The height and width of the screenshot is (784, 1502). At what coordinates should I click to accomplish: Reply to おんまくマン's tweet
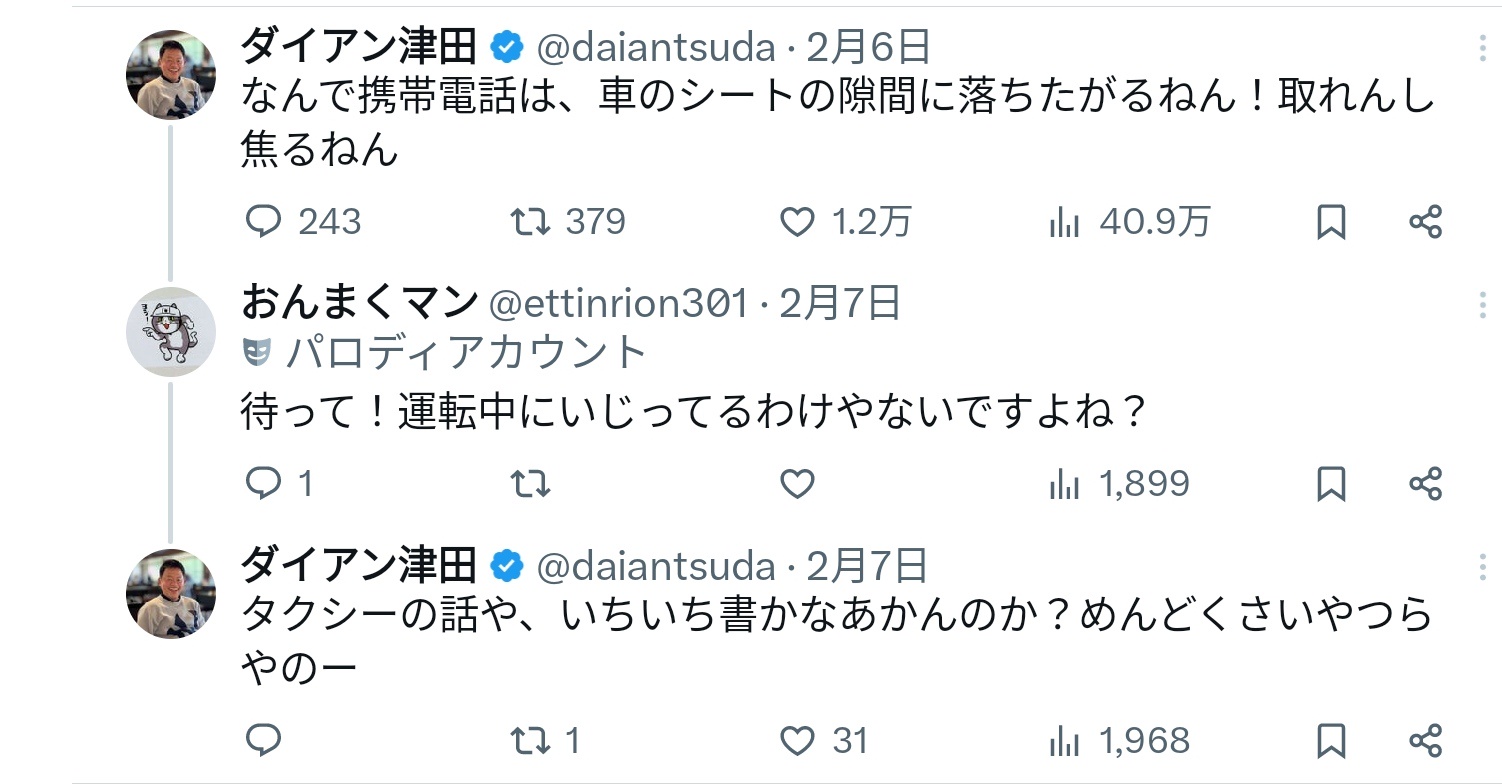[264, 484]
